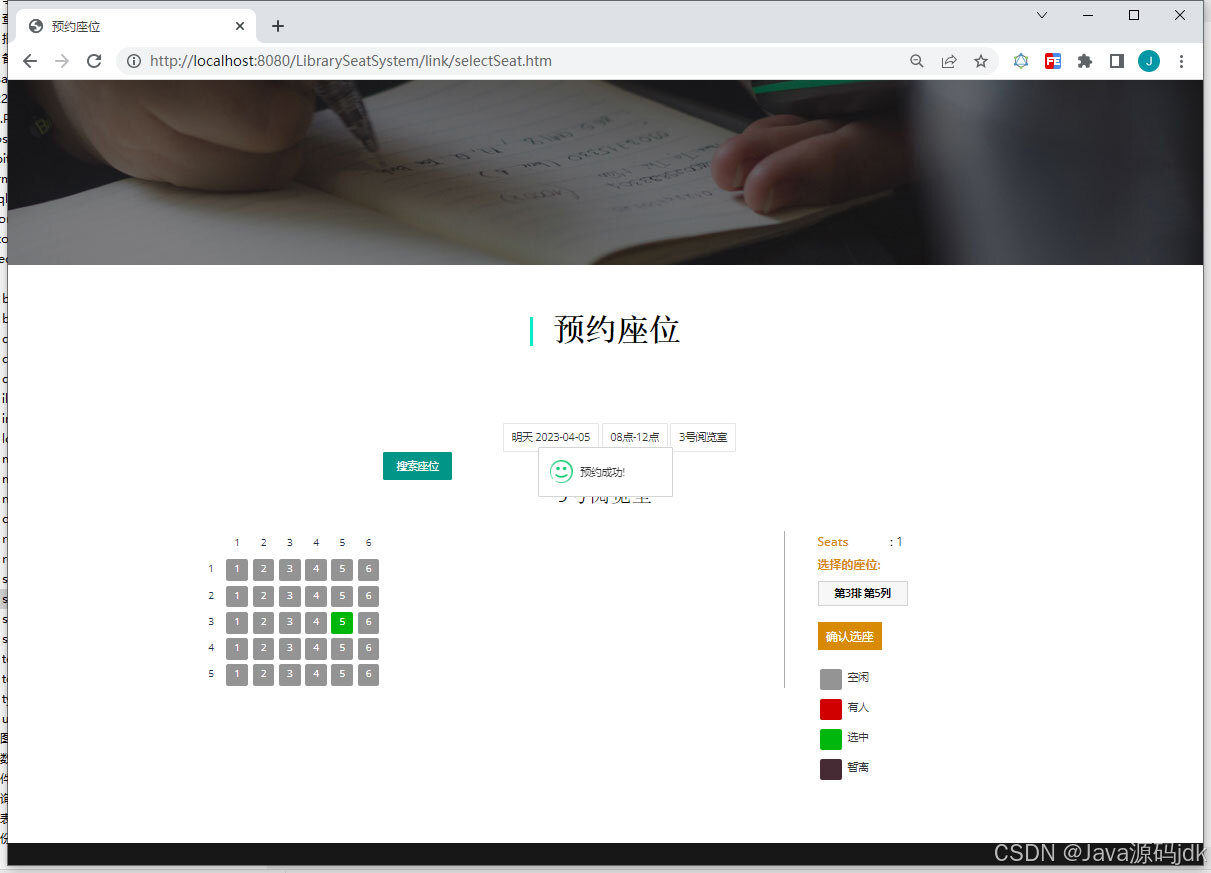Select seat 2 in row 4
Image resolution: width=1211 pixels, height=873 pixels.
click(x=263, y=648)
